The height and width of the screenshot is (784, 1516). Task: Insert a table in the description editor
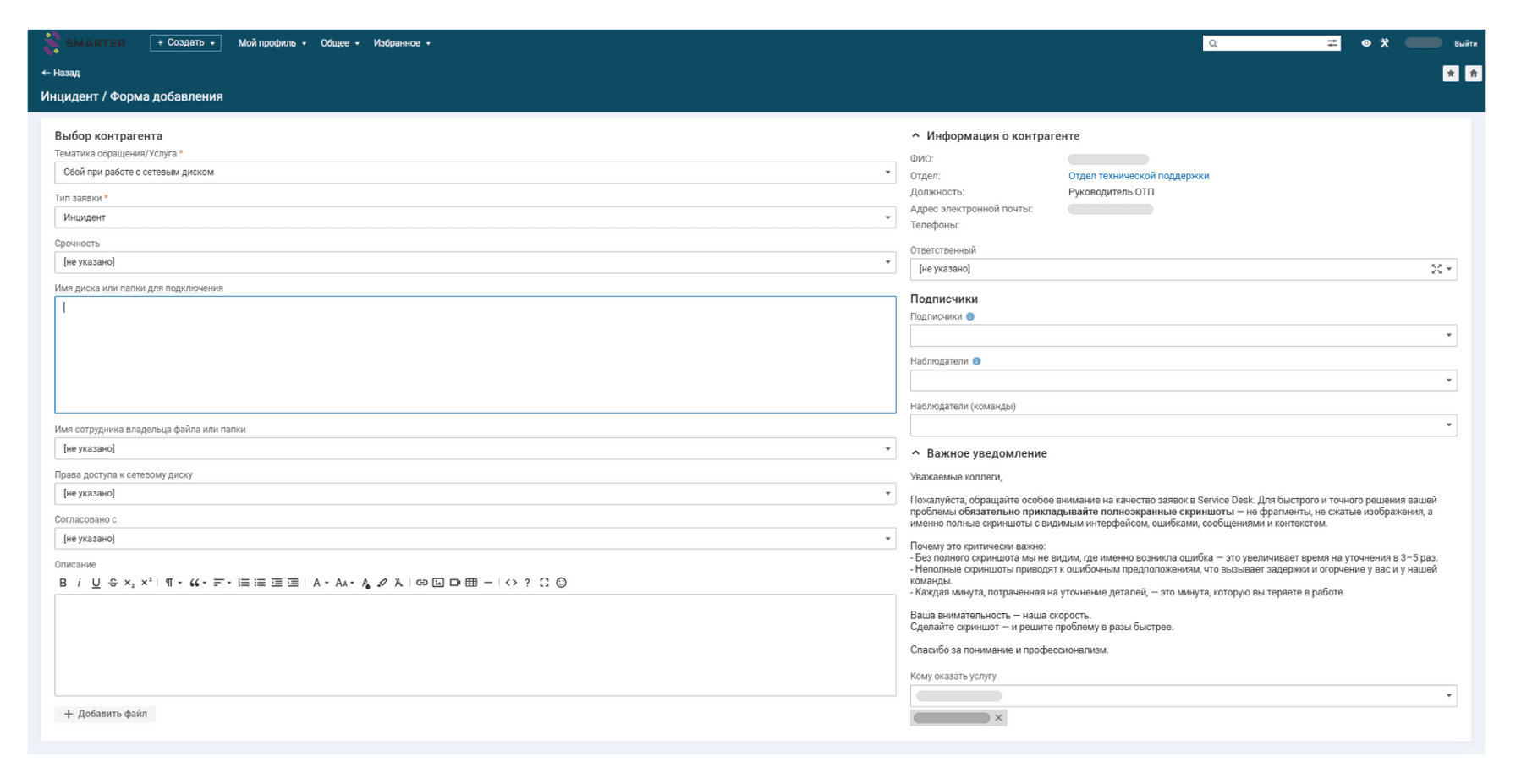point(471,583)
